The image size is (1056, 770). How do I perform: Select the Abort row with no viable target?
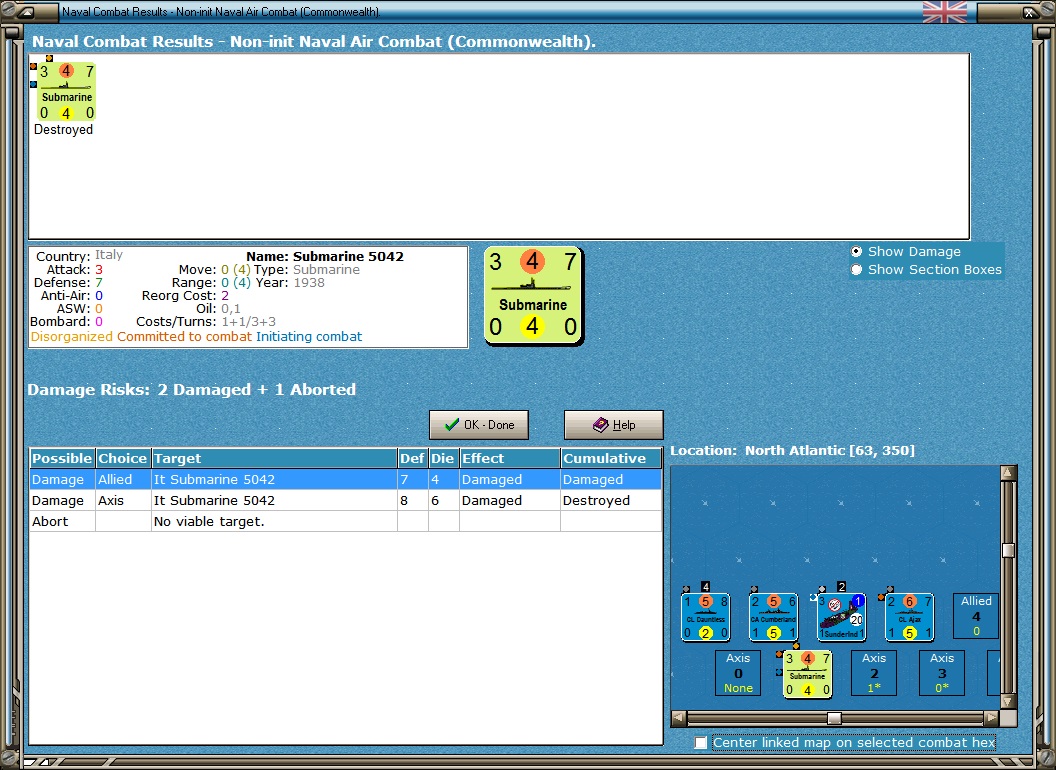(345, 521)
